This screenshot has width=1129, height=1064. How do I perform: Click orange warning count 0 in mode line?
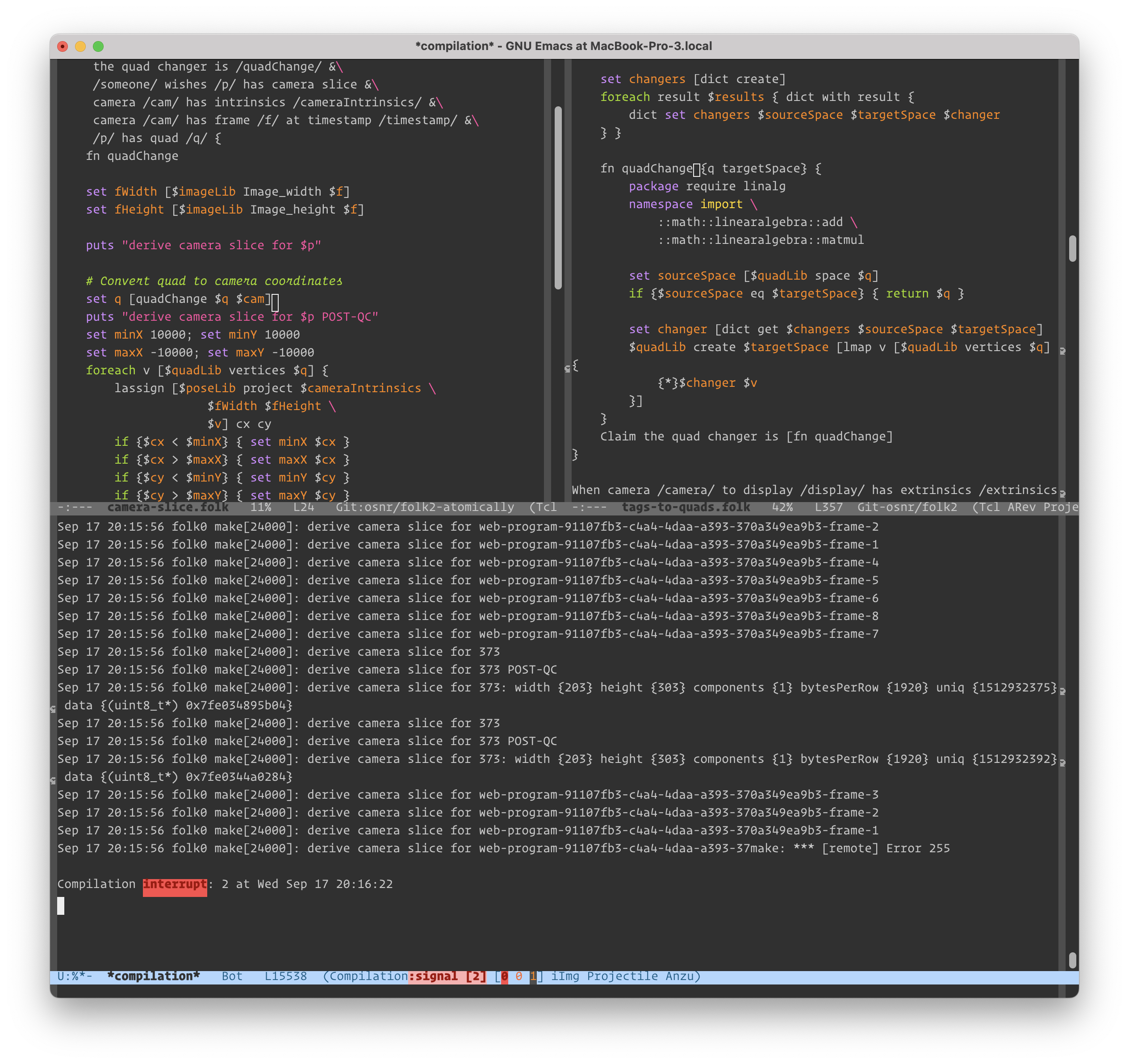[519, 976]
